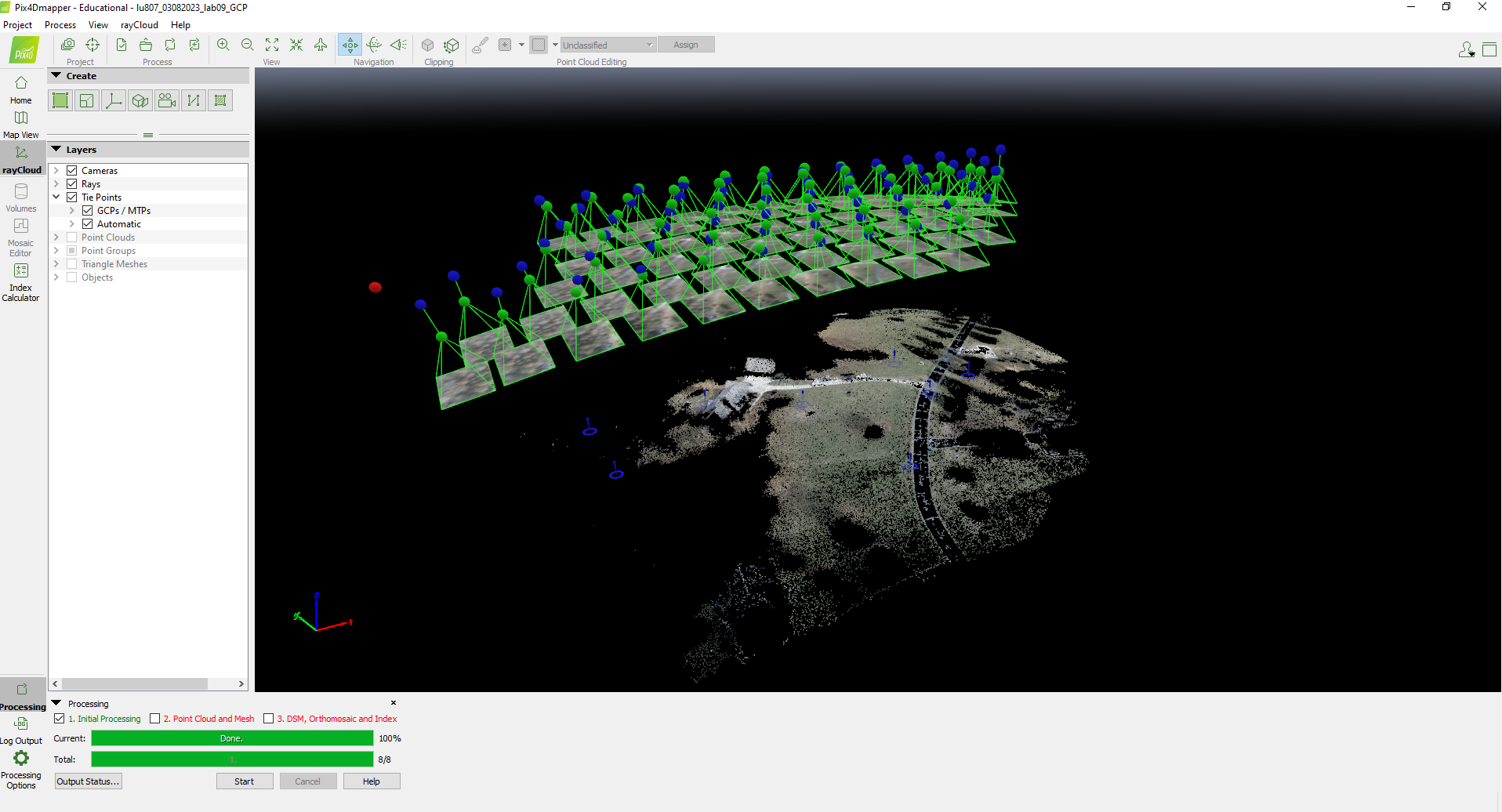Click the New Processing Area icon

[60, 100]
